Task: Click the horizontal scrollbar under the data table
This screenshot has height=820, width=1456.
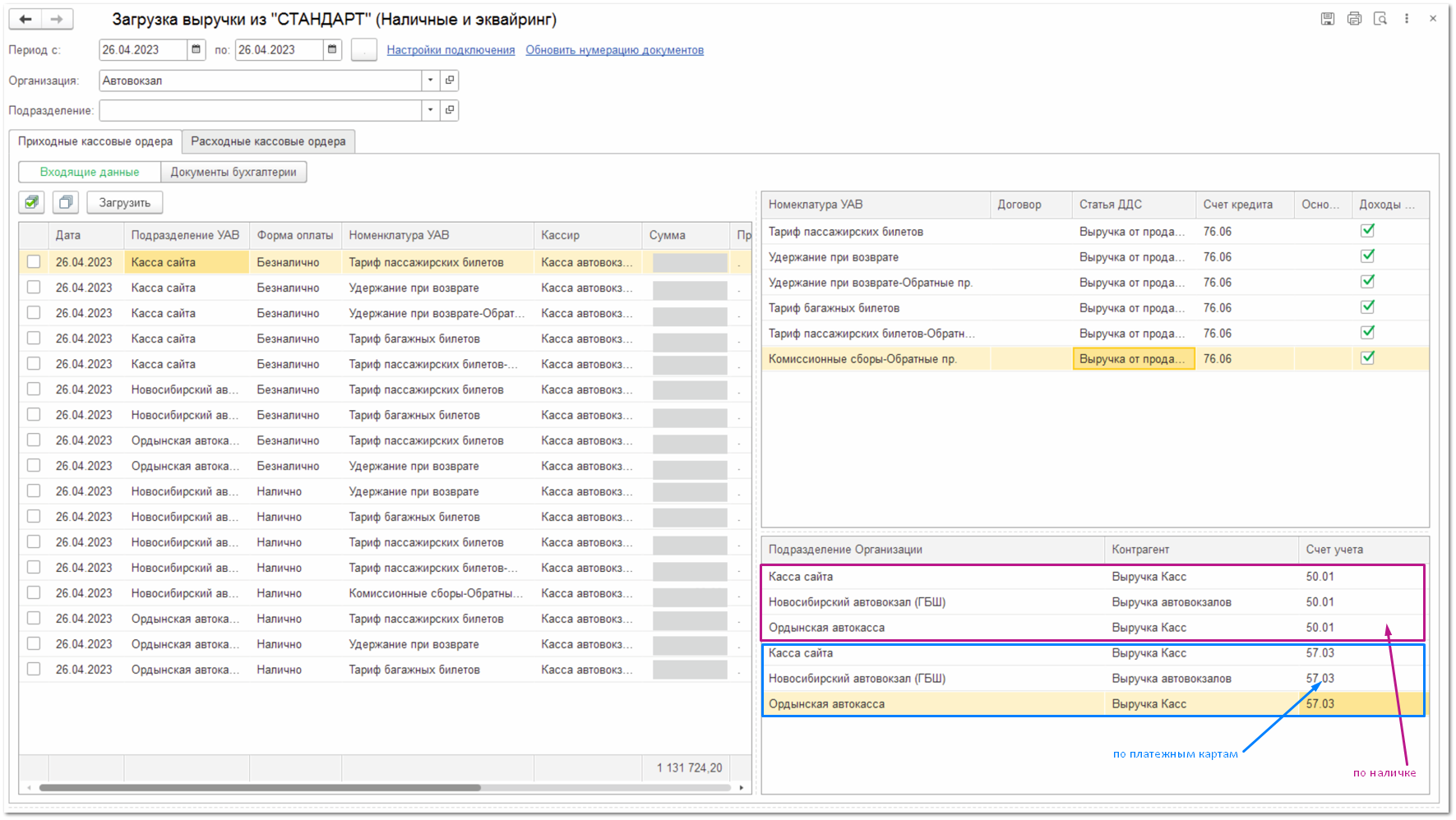Action: pos(260,787)
